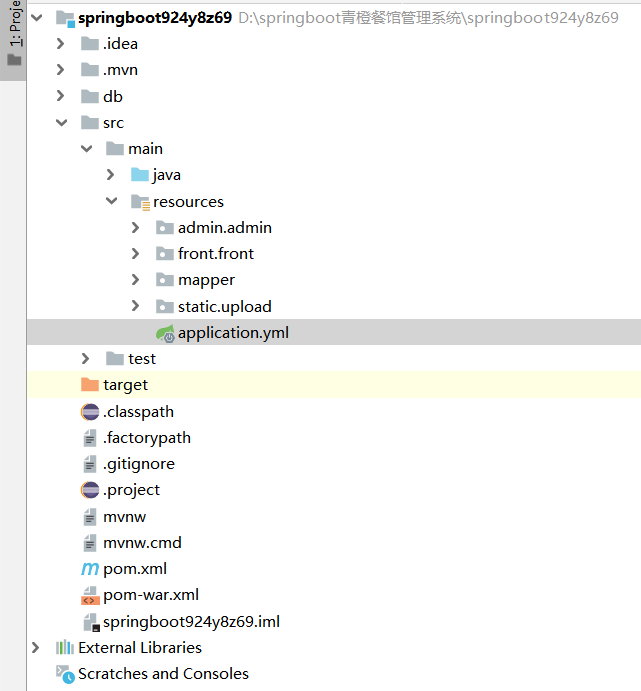This screenshot has width=641, height=691.
Task: Click the orange target folder icon
Action: pos(89,385)
